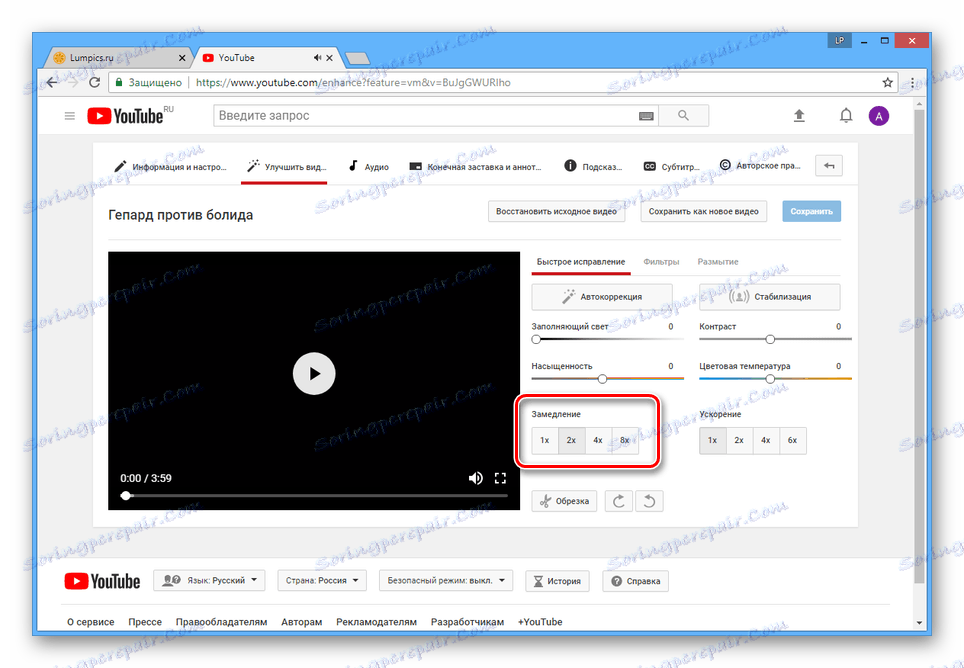Switch acceleration to 4x in Ускорение
964x668 pixels.
(765, 440)
